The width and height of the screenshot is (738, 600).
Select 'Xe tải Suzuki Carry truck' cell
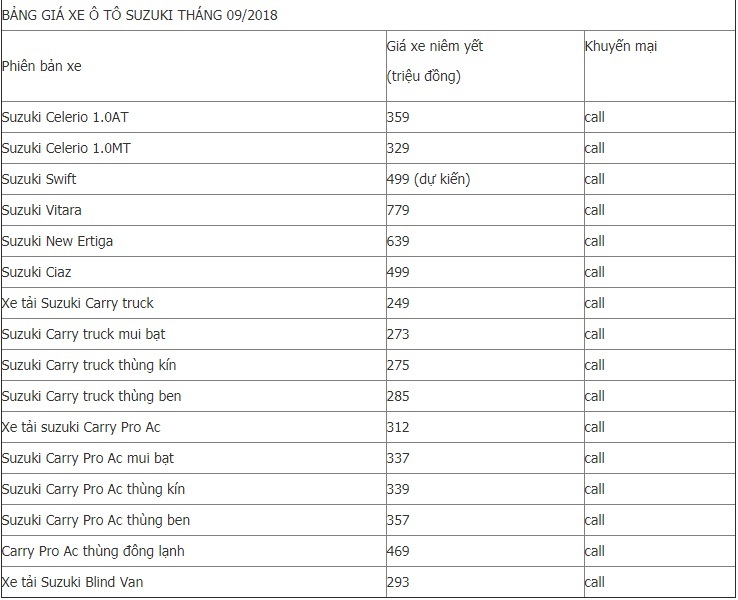pyautogui.click(x=78, y=303)
